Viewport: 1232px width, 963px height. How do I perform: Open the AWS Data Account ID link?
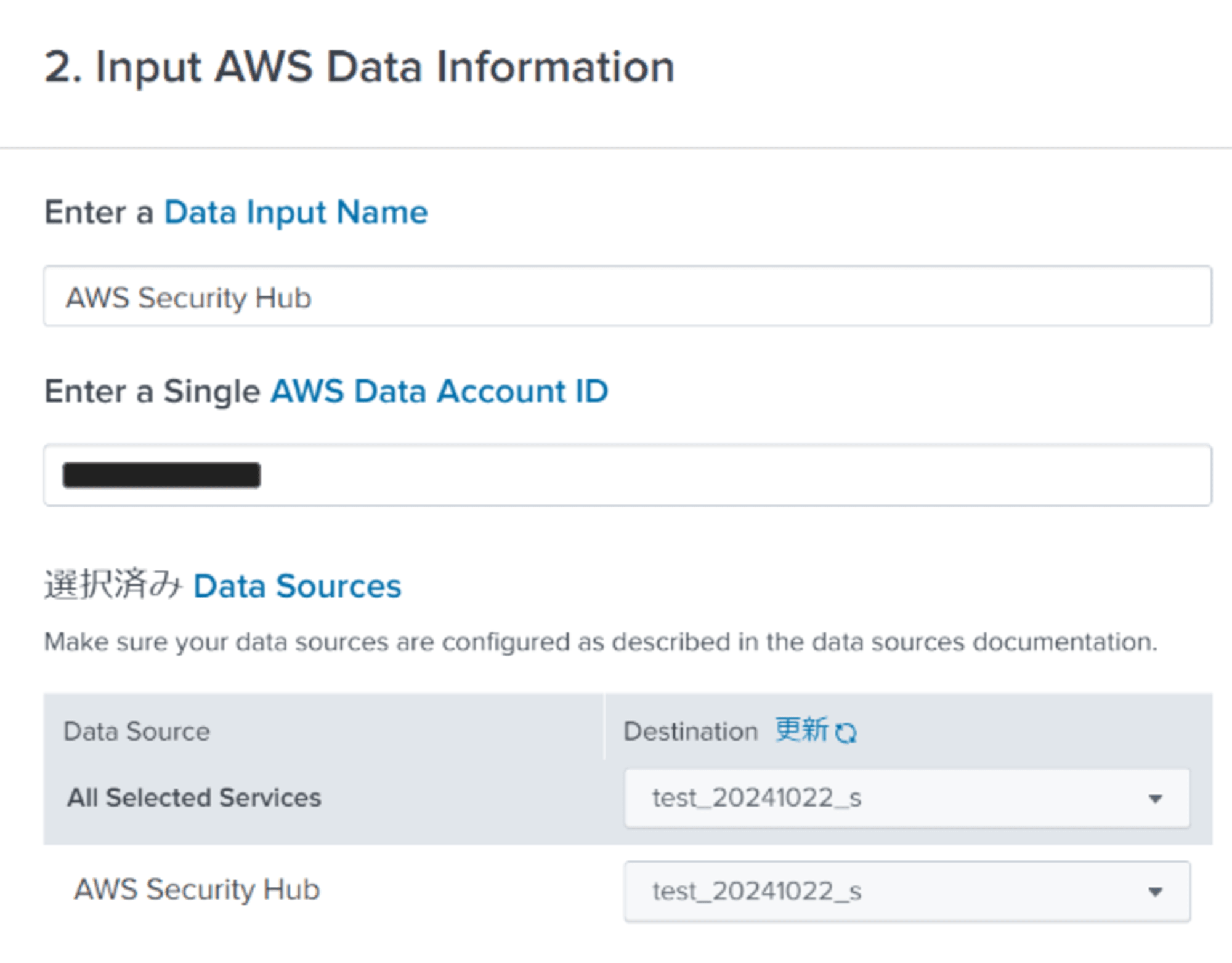tap(439, 392)
